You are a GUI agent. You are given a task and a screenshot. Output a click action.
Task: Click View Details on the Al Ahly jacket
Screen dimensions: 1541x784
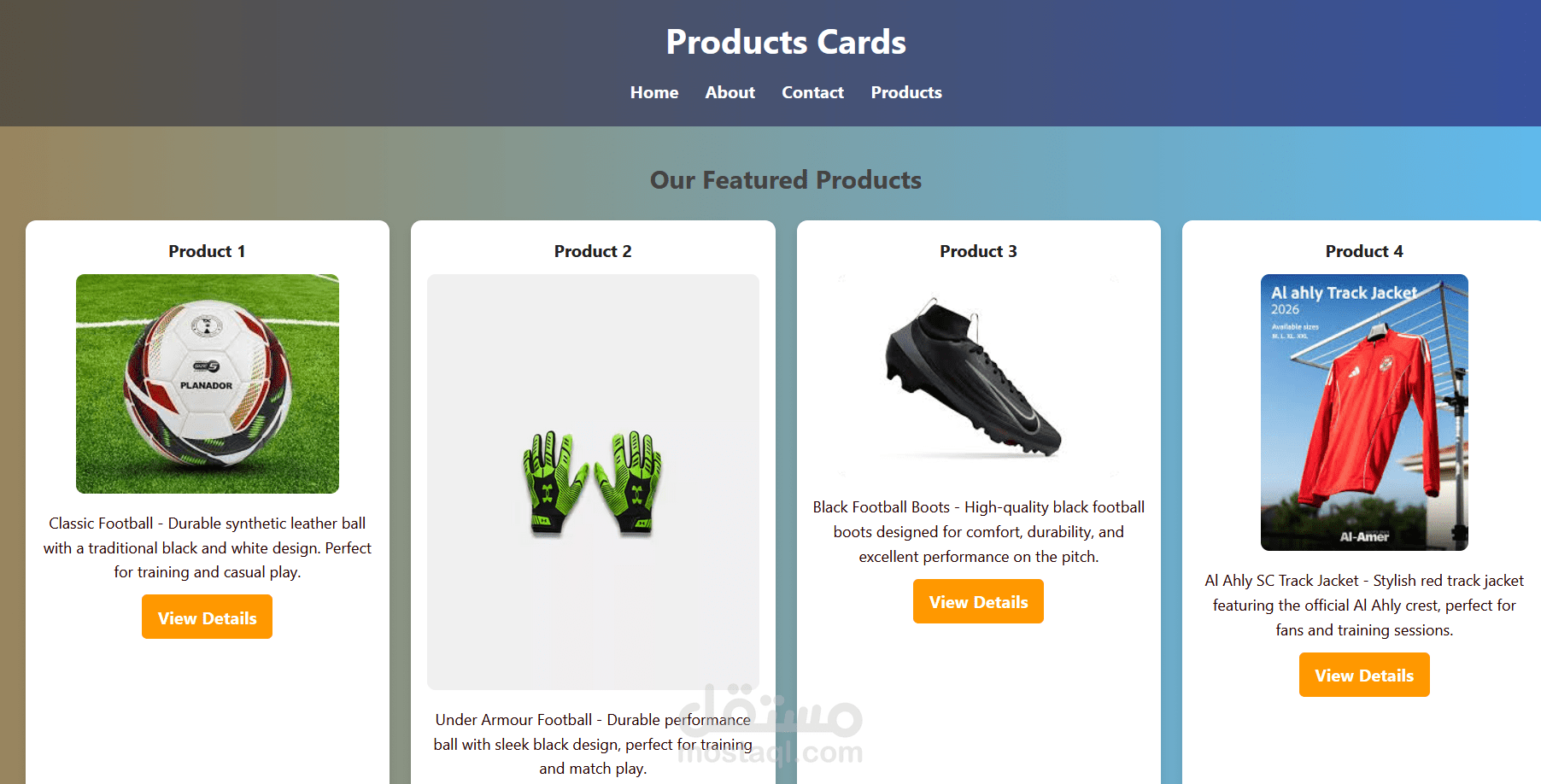tap(1363, 675)
